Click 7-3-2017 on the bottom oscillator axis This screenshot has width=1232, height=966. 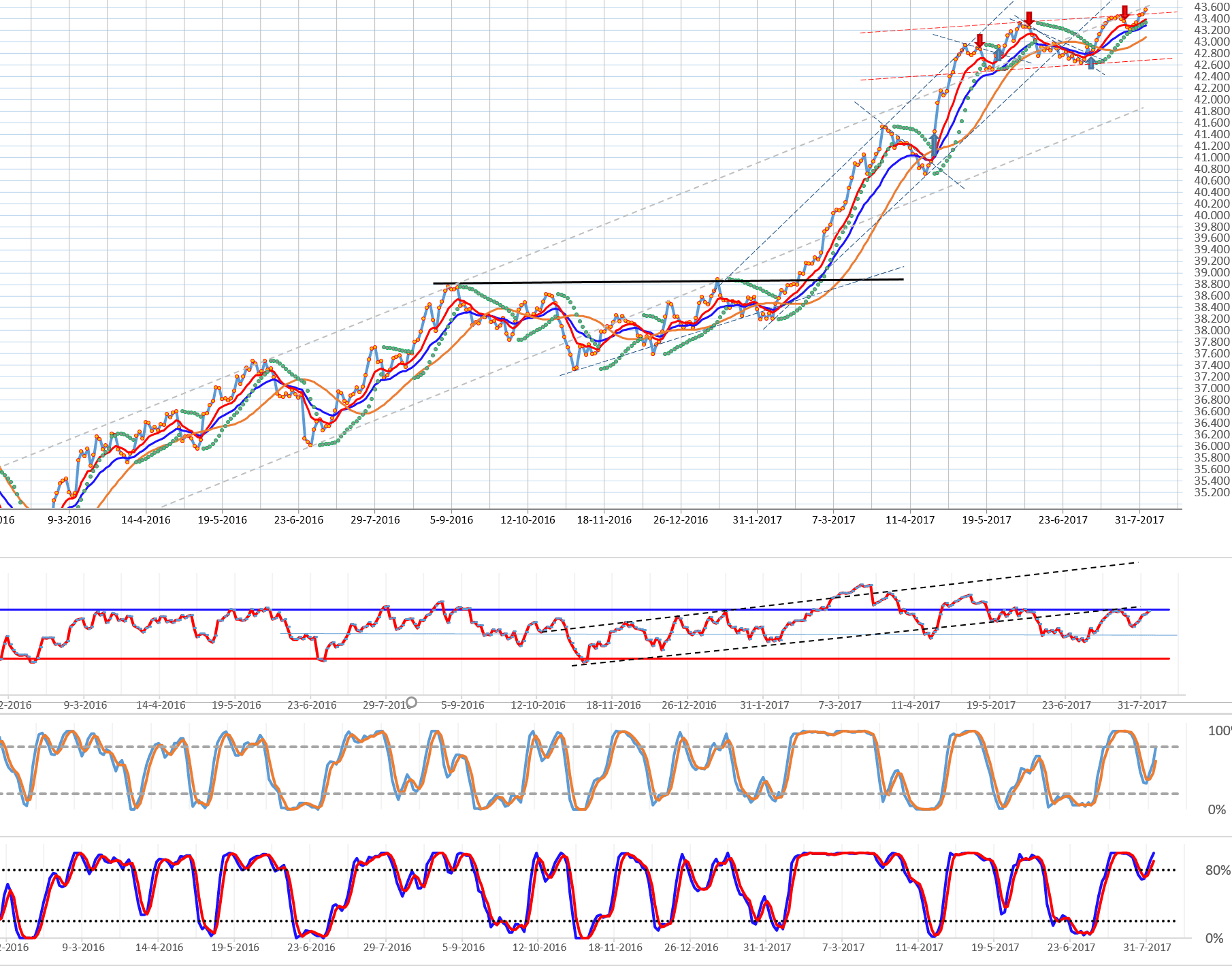point(843,948)
